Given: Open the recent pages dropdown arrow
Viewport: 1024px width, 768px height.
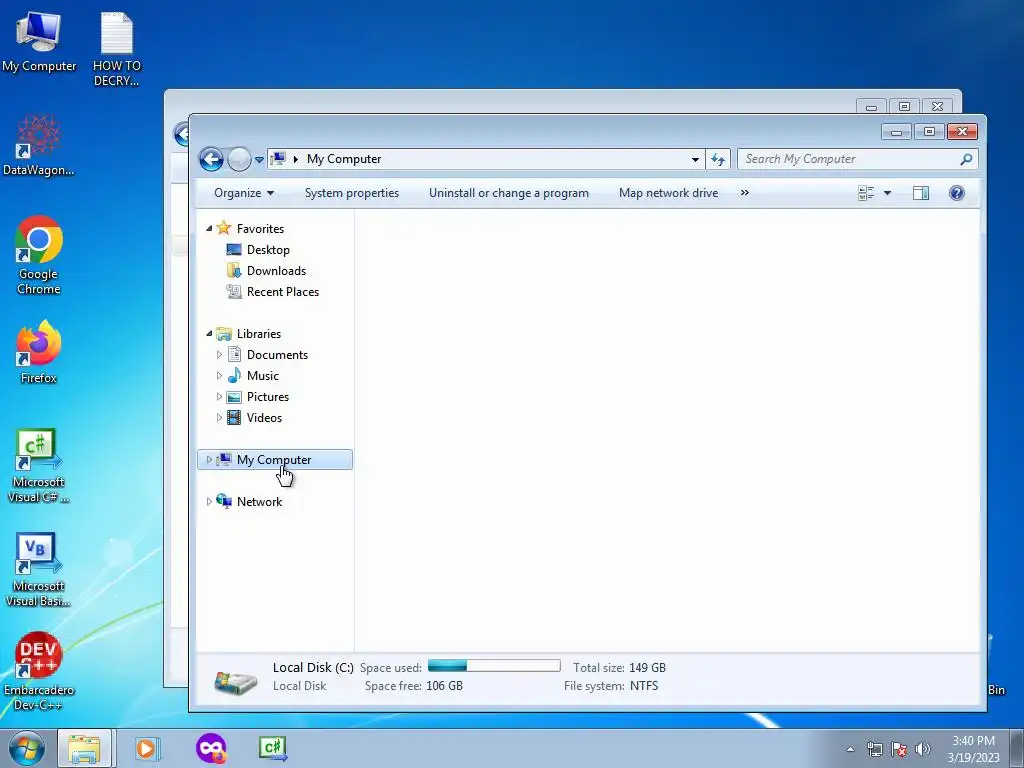Looking at the screenshot, I should (x=259, y=159).
